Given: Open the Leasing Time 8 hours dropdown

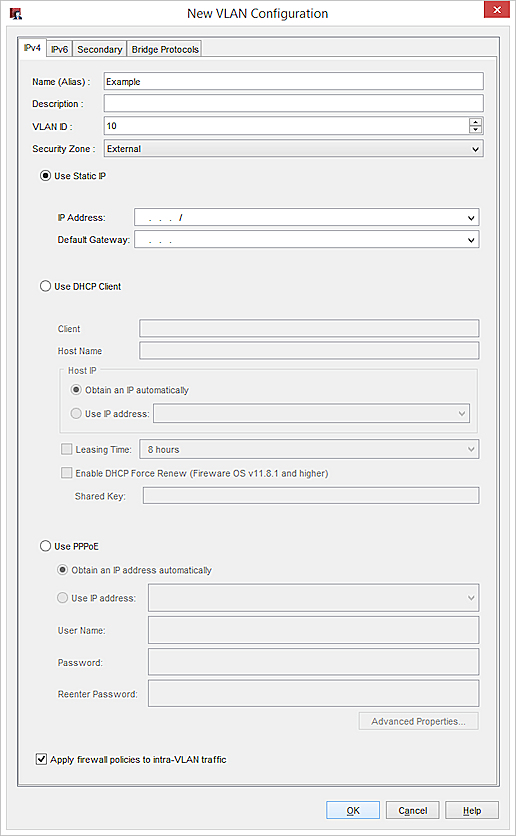Looking at the screenshot, I should coord(309,449).
